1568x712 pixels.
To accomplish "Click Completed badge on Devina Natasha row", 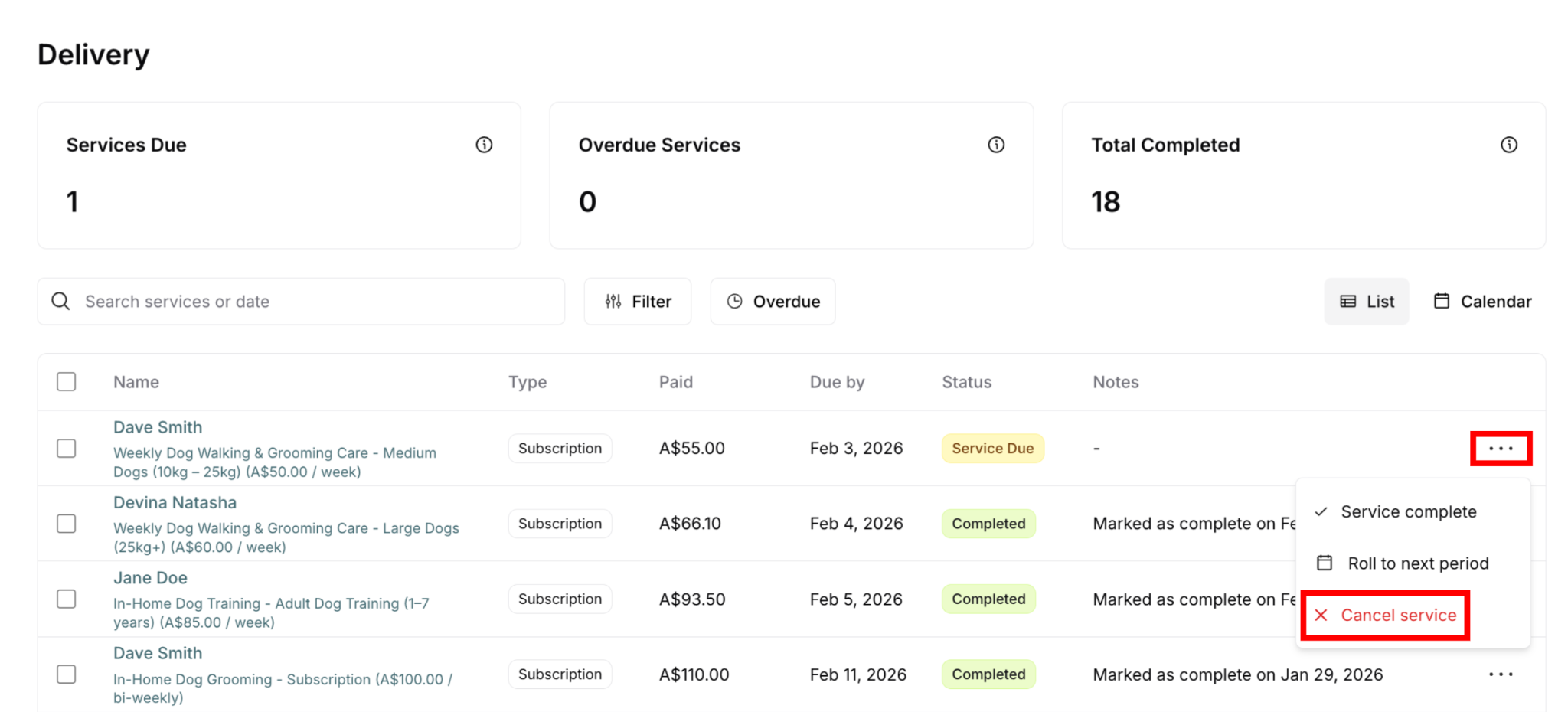I will point(988,524).
